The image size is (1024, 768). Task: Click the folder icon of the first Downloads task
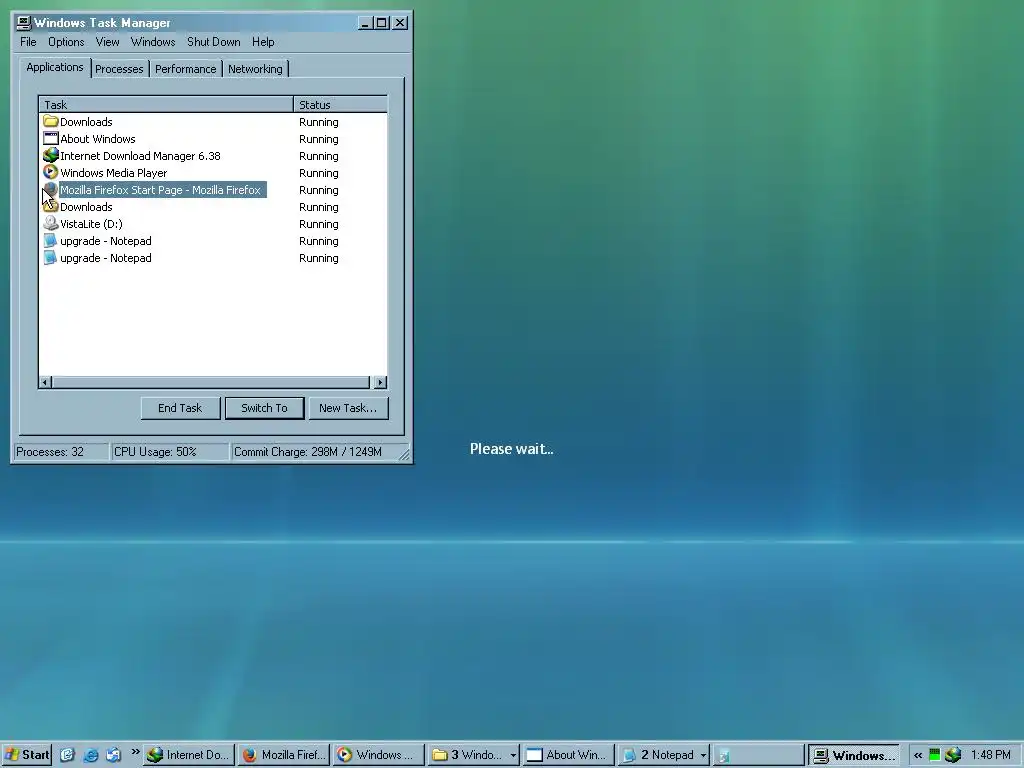(x=50, y=121)
